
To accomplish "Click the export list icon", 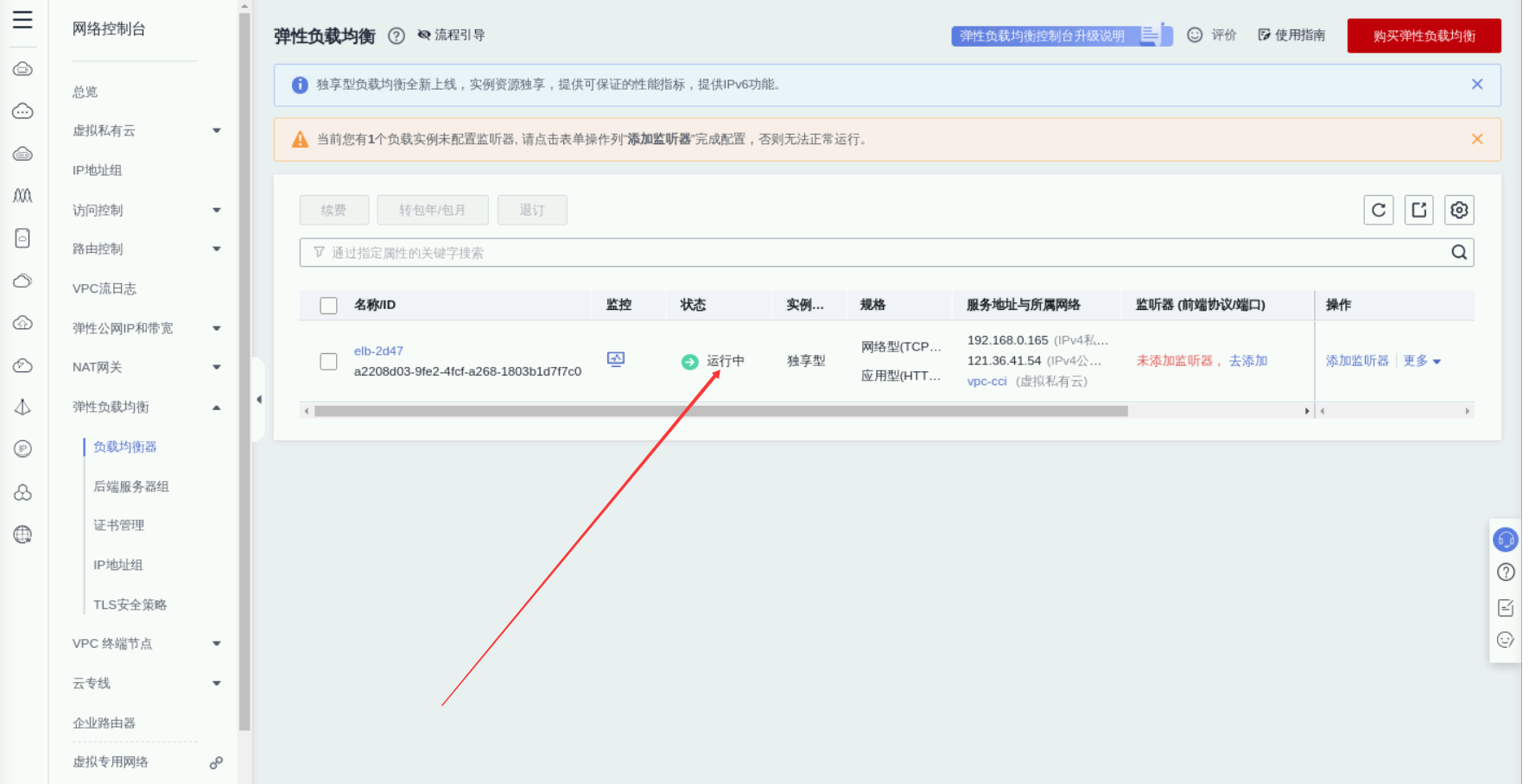I will [x=1419, y=210].
